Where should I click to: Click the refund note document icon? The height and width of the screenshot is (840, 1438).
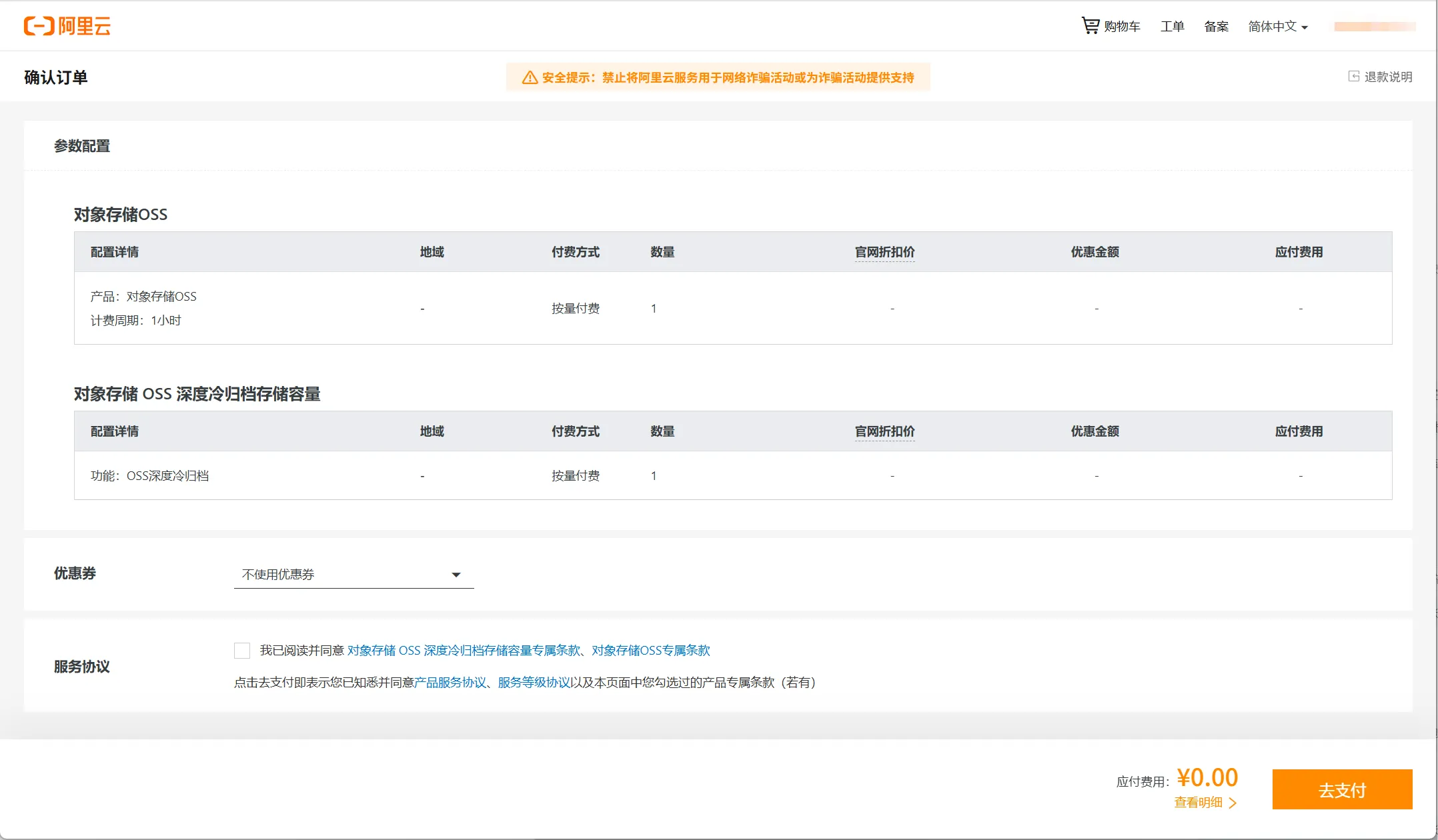[1353, 77]
